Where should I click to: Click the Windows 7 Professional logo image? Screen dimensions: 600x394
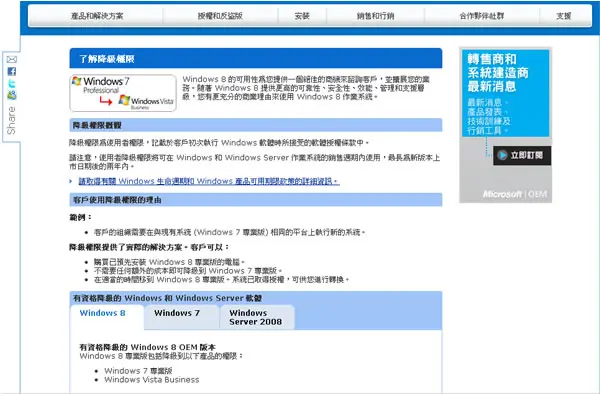pyautogui.click(x=101, y=85)
